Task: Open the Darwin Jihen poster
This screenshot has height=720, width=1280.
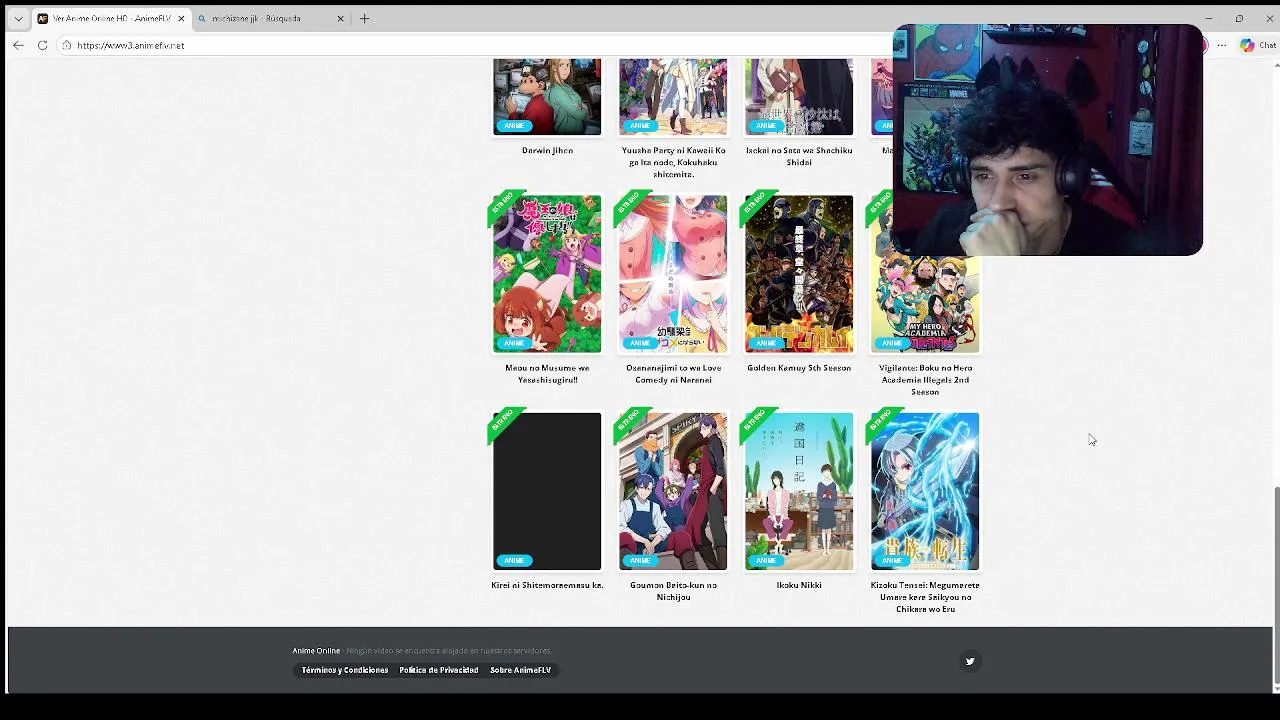Action: 547,97
